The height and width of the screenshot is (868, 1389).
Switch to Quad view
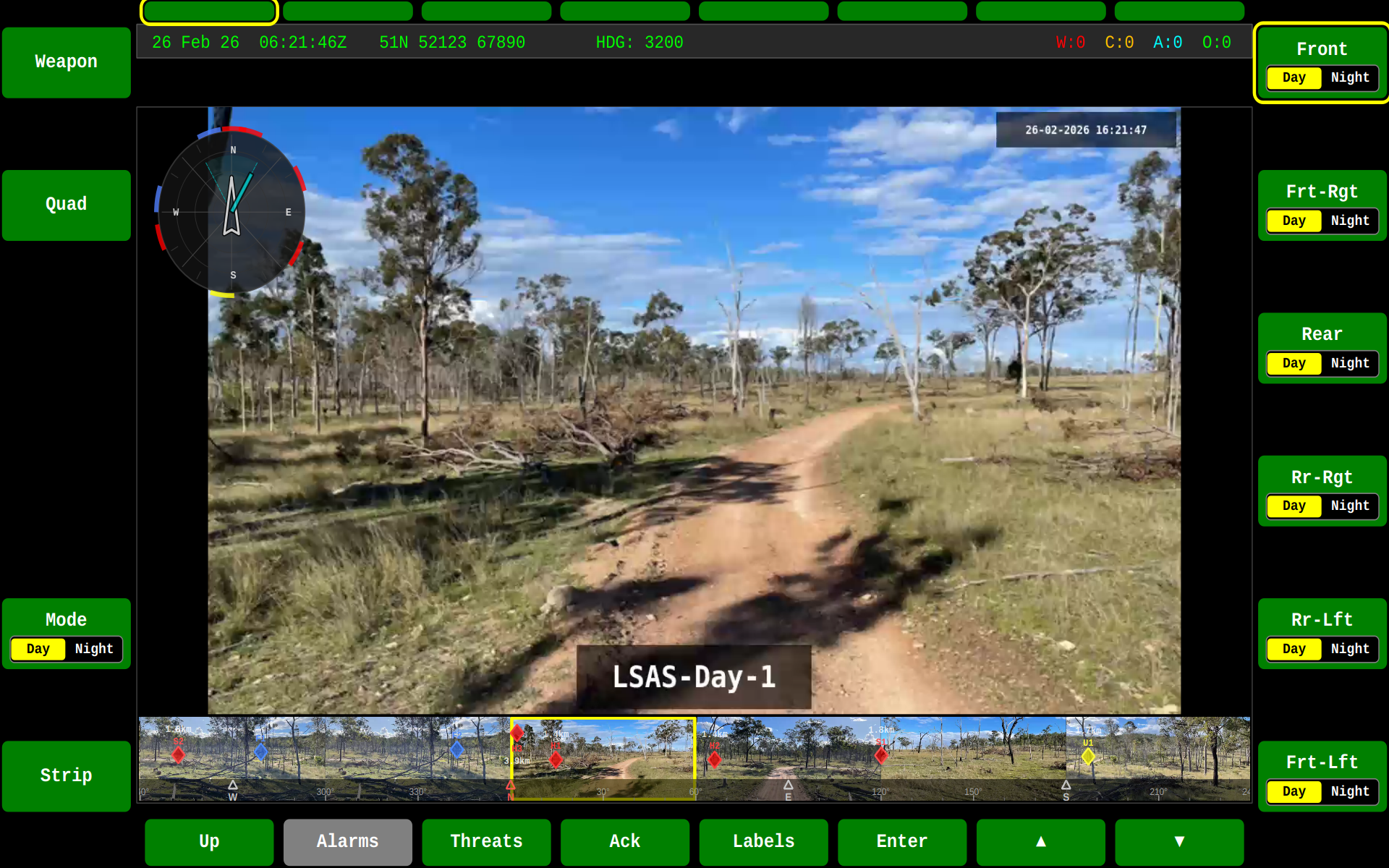pos(67,205)
